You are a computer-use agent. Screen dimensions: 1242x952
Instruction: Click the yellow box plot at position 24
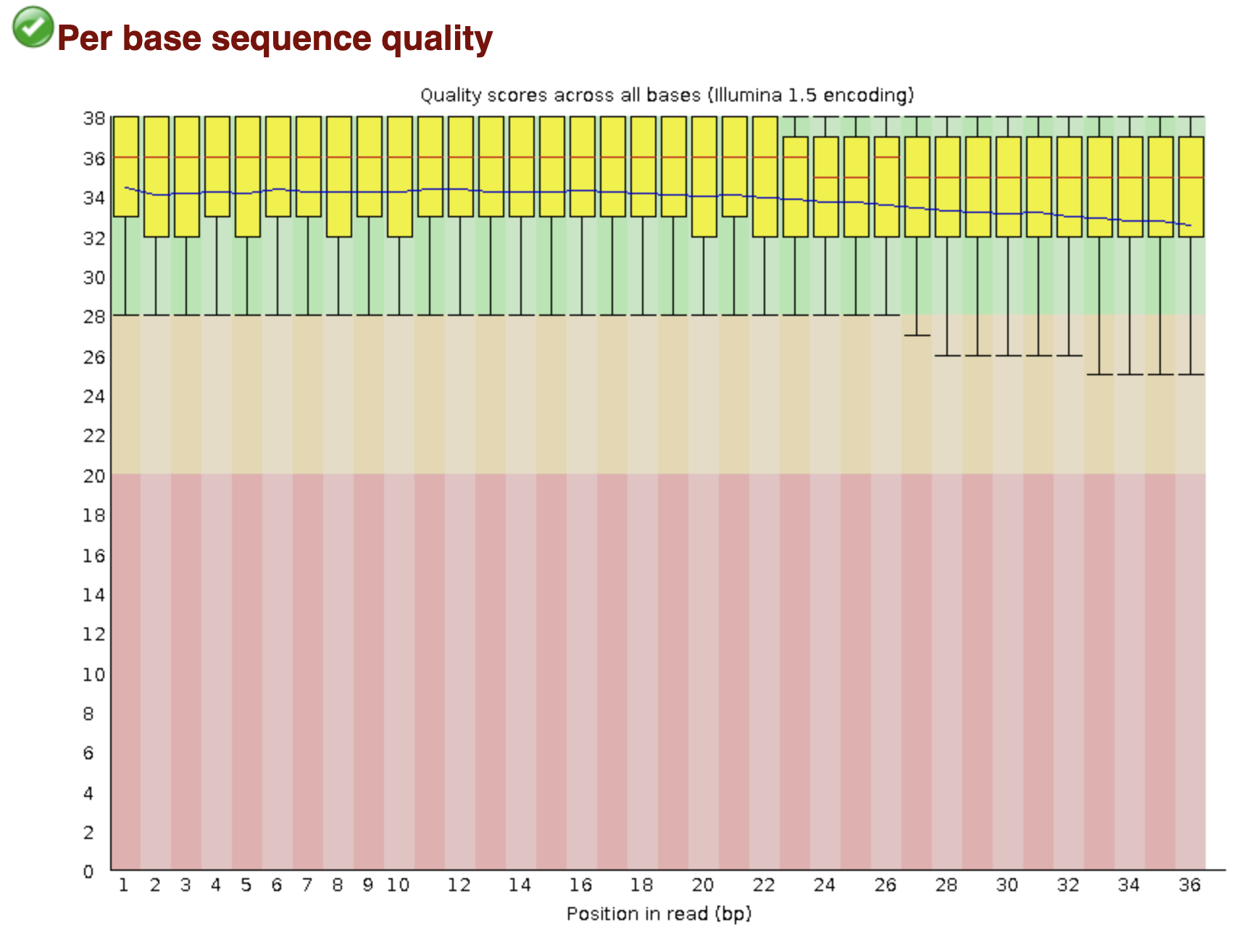coord(825,186)
